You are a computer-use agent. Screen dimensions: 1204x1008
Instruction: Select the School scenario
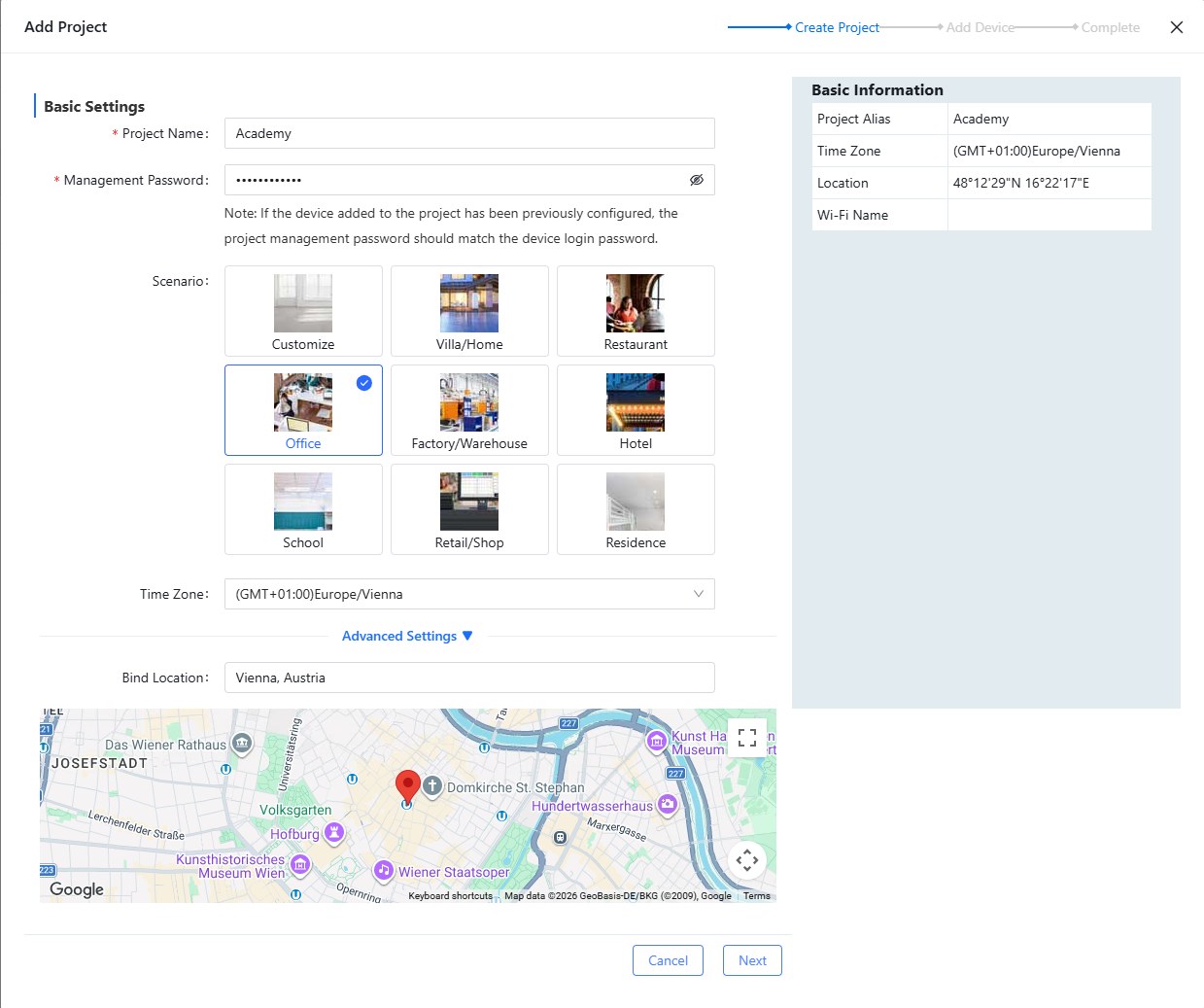303,509
